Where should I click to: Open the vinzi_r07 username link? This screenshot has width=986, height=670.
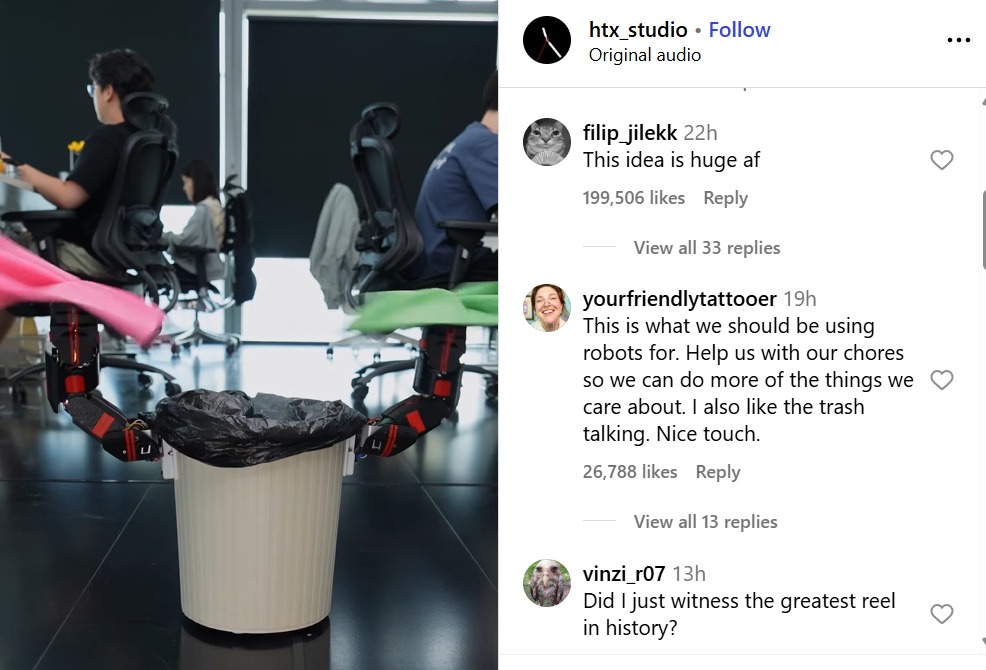(624, 574)
